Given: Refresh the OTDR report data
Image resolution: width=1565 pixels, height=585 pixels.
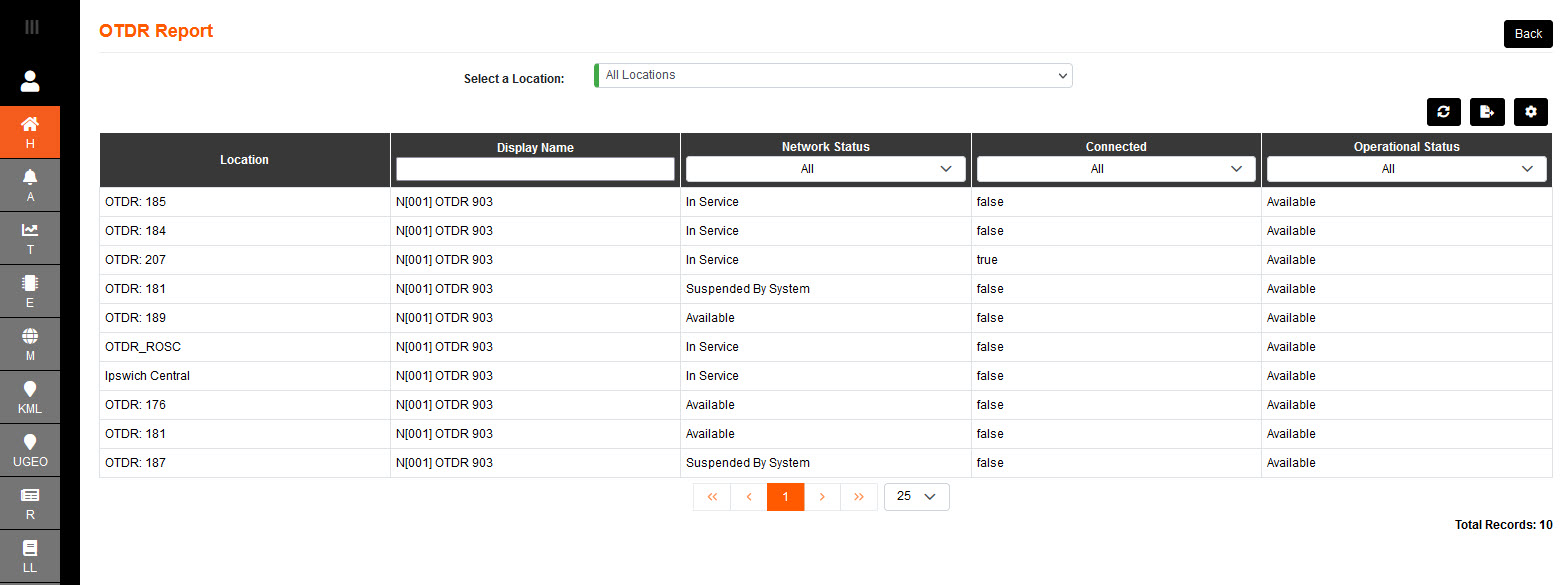Looking at the screenshot, I should [x=1443, y=112].
